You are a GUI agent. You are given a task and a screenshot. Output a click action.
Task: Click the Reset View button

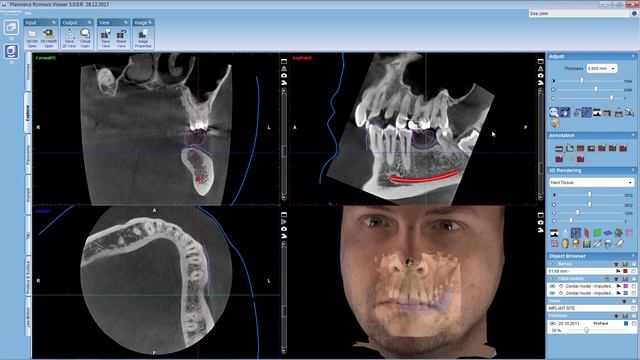tap(121, 38)
